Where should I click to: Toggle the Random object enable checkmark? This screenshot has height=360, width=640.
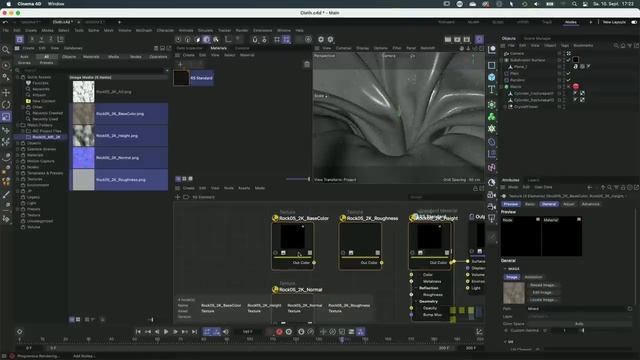(x=568, y=80)
